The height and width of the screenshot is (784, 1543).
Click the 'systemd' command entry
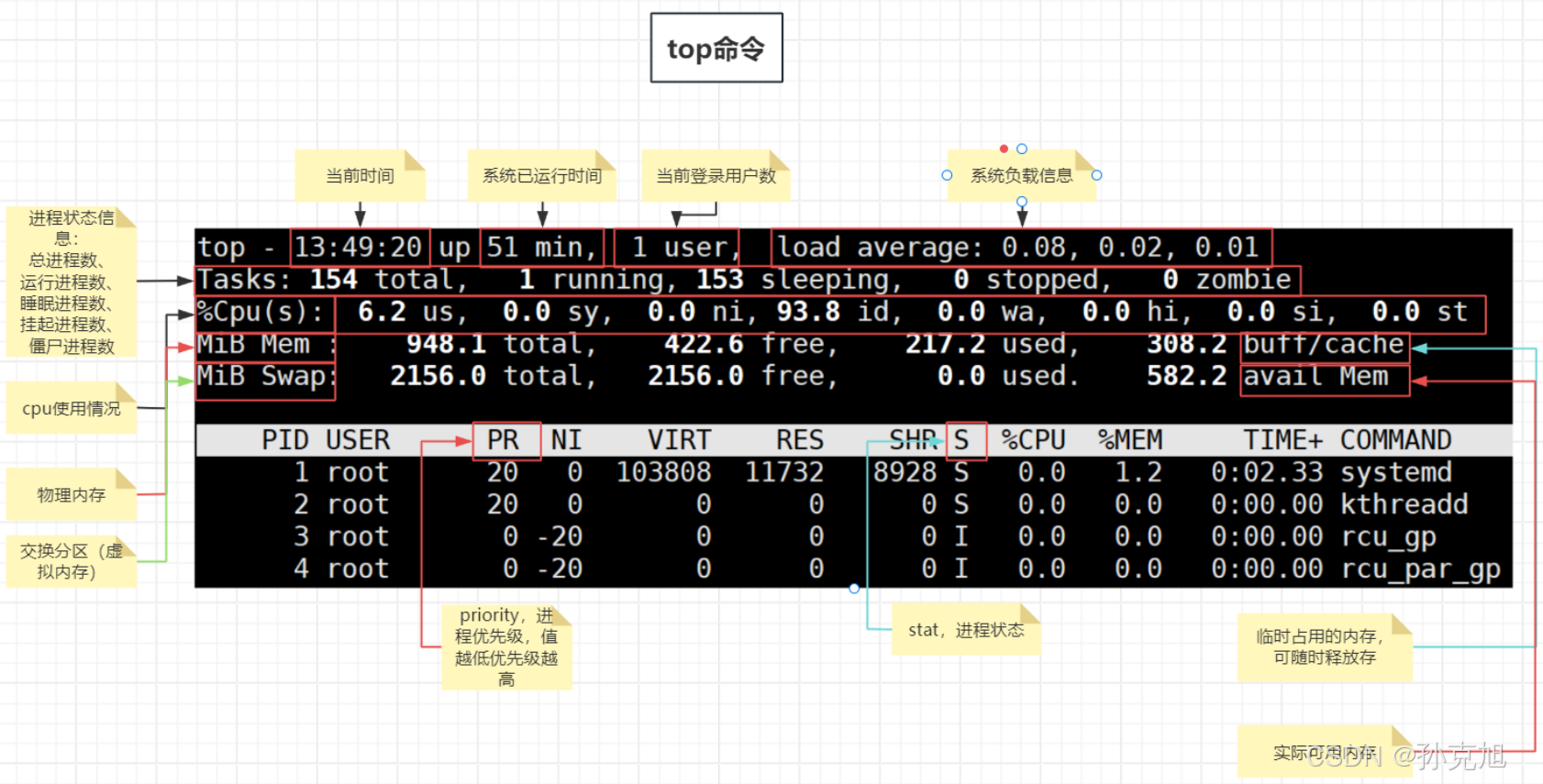tap(1395, 472)
